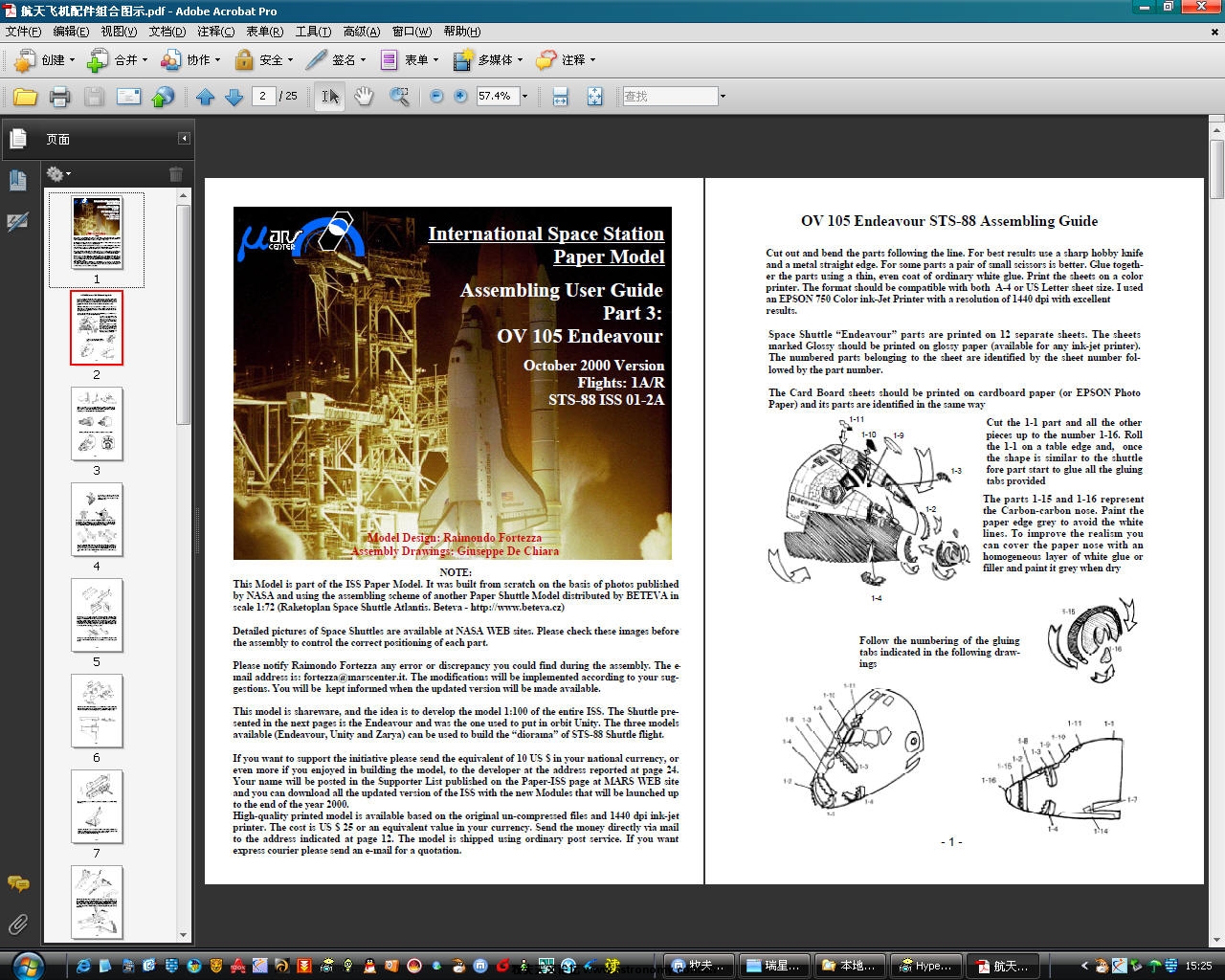Open the 文档(D) menu

(x=167, y=32)
